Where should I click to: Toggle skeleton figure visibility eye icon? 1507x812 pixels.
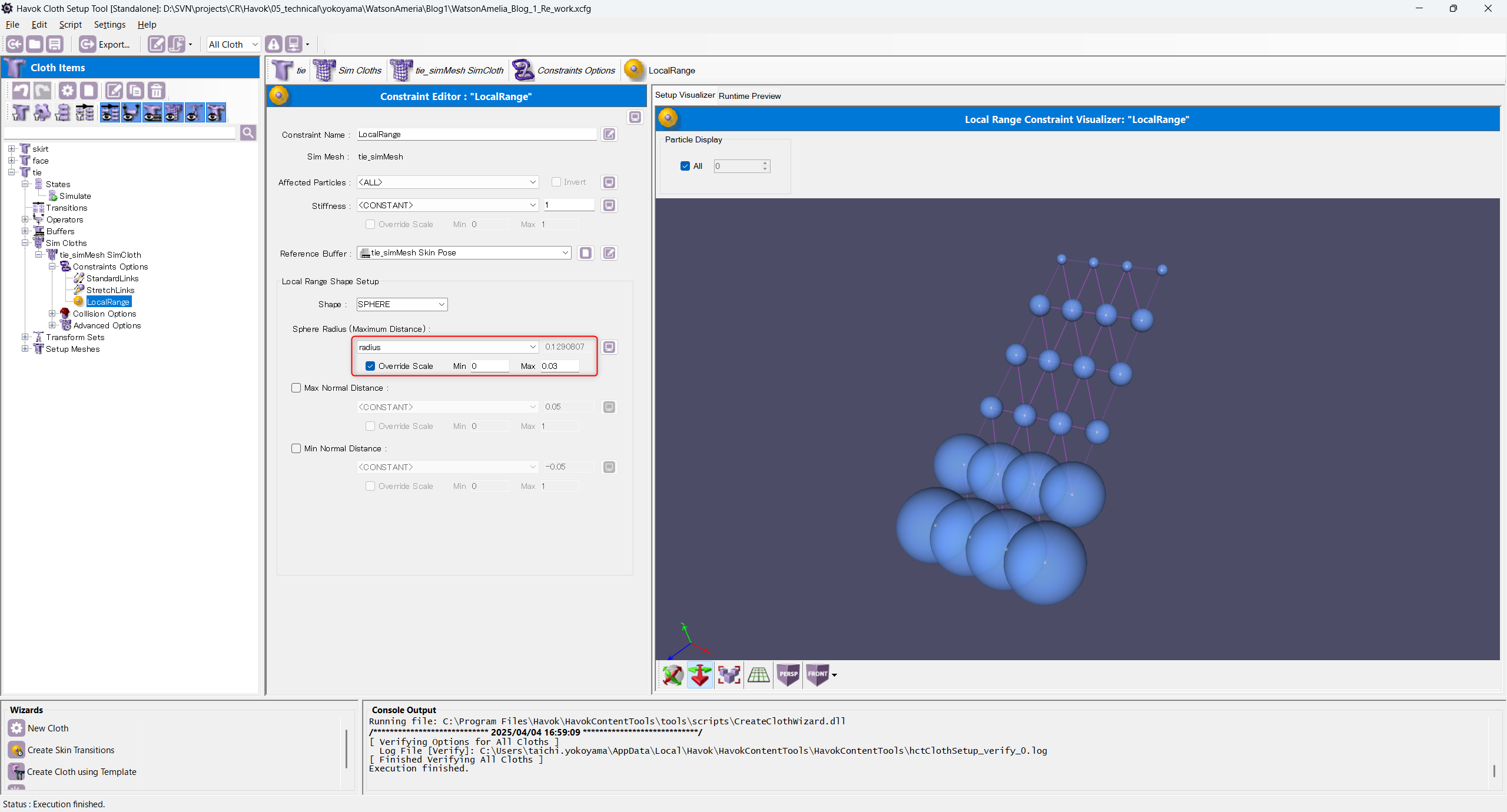(195, 112)
